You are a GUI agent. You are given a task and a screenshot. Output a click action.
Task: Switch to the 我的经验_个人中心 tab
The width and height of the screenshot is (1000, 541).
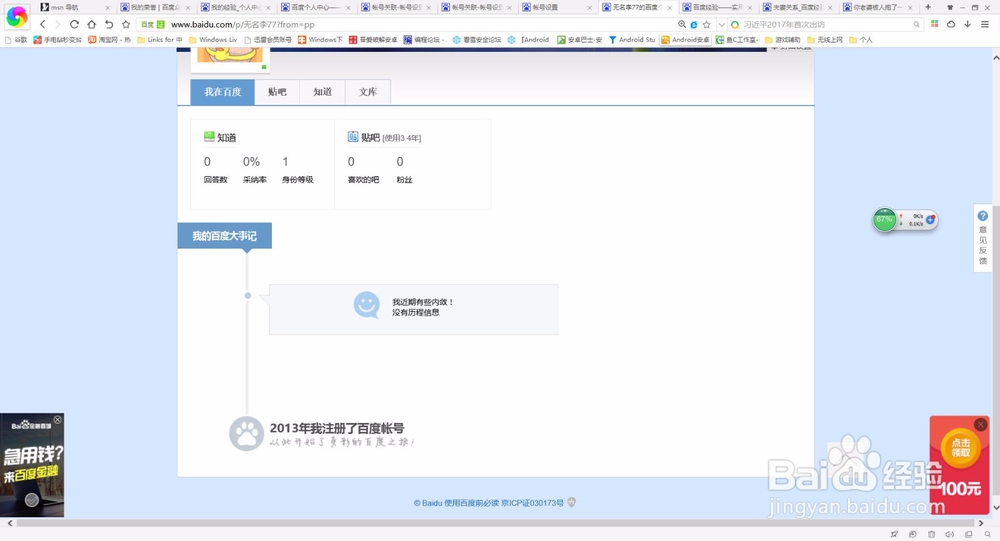[x=235, y=8]
